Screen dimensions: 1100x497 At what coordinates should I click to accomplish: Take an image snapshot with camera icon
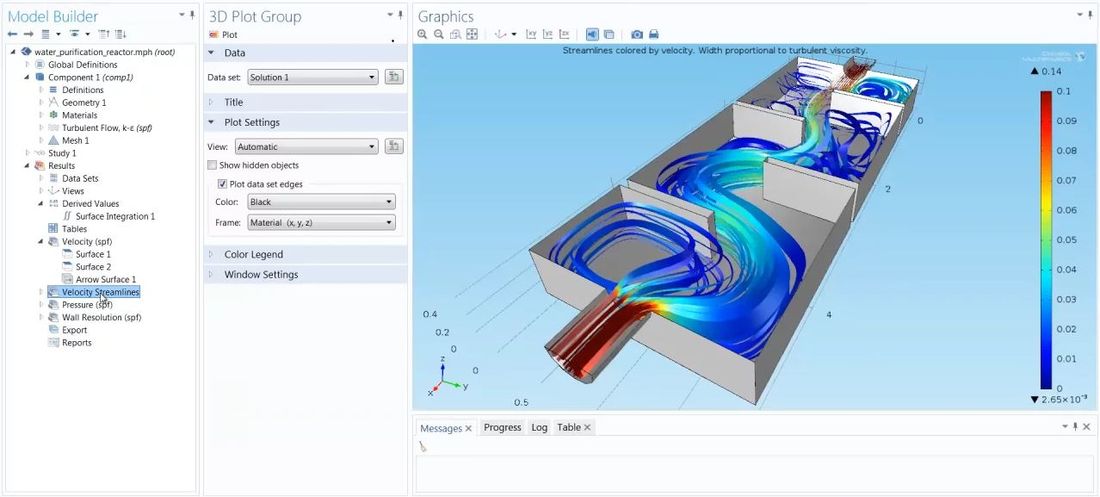pos(637,34)
